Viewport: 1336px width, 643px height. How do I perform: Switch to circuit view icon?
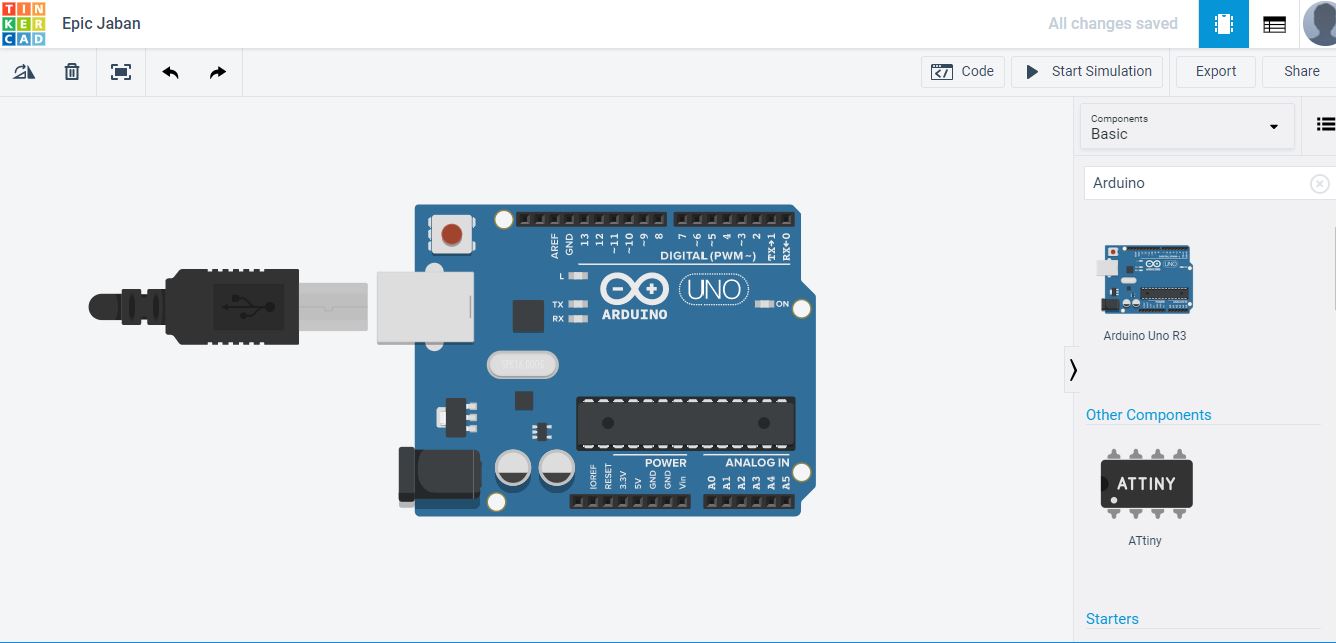(x=1224, y=24)
